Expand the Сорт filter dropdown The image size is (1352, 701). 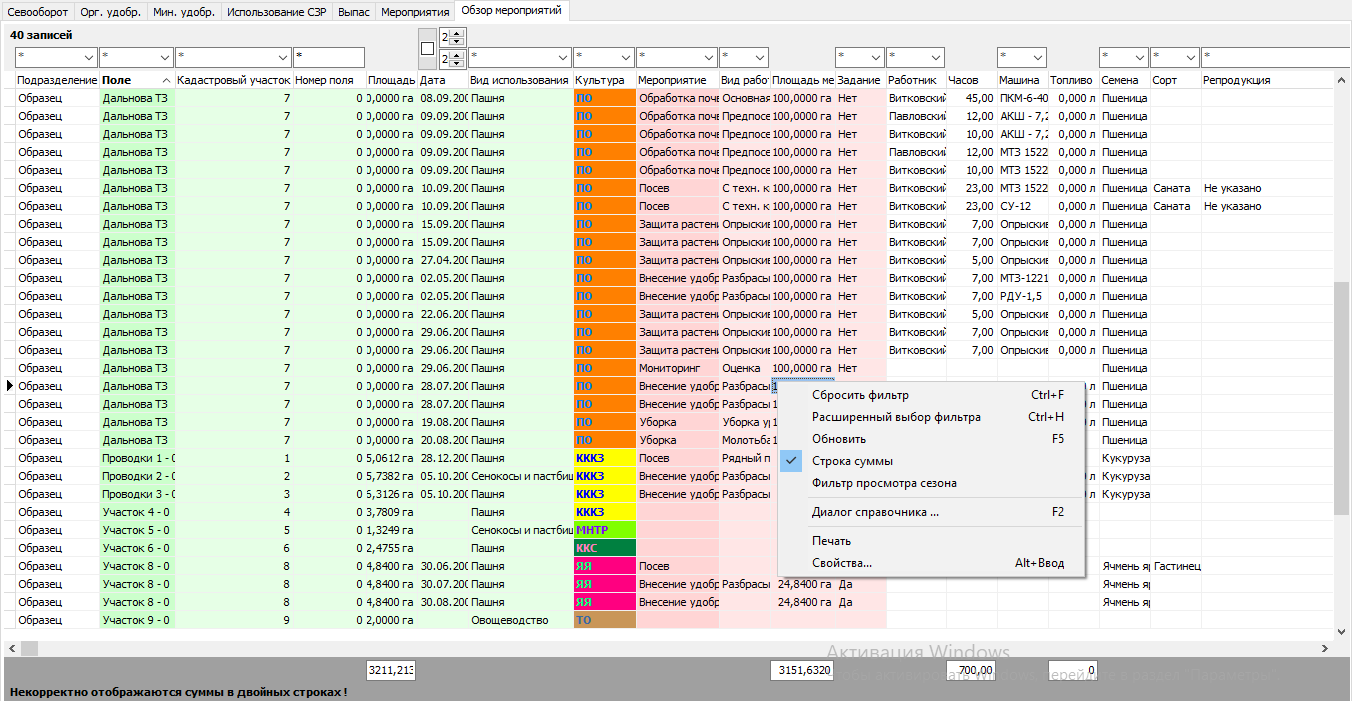pyautogui.click(x=1189, y=58)
